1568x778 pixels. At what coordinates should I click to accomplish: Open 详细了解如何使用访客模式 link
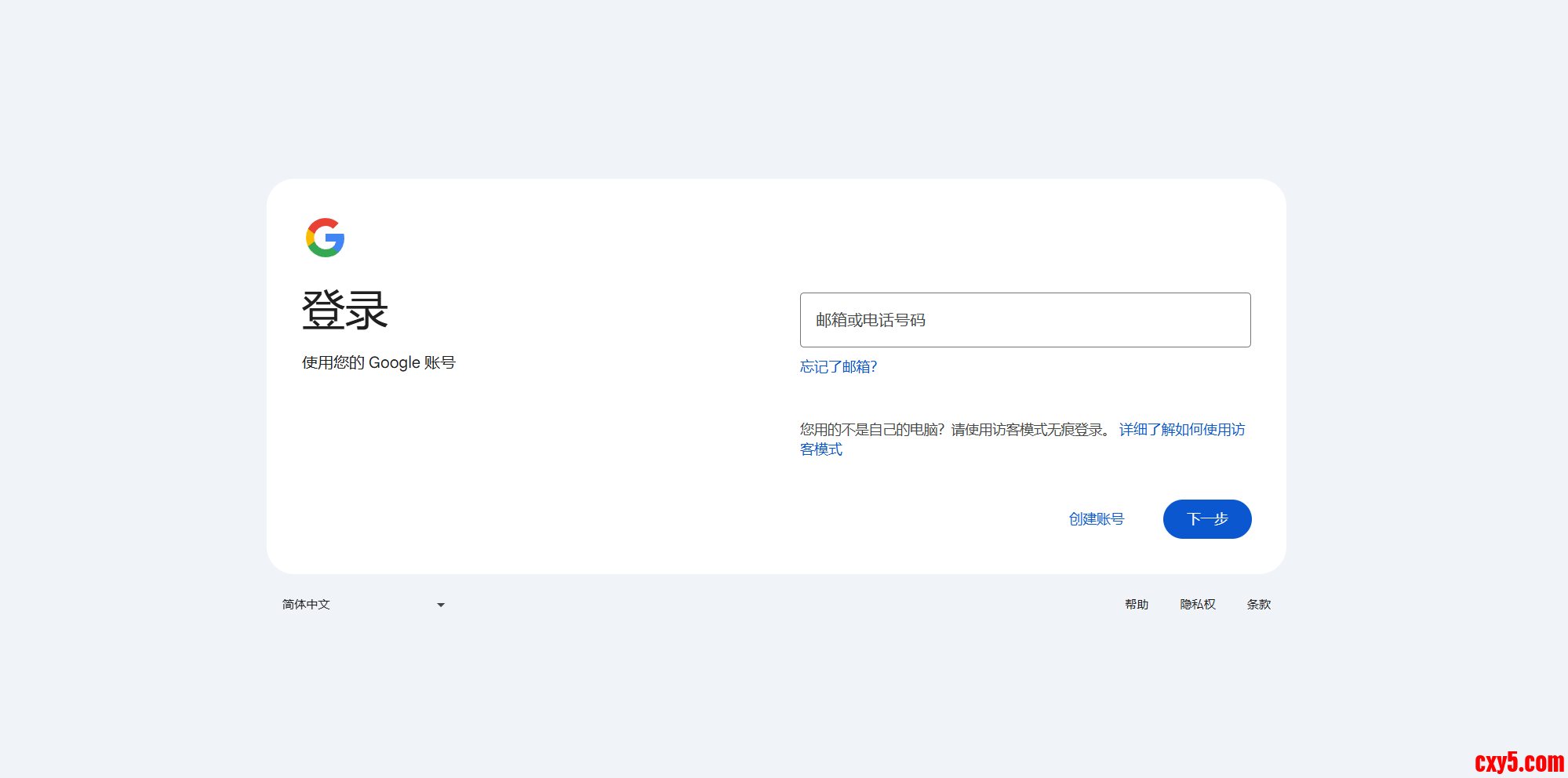[x=1181, y=430]
